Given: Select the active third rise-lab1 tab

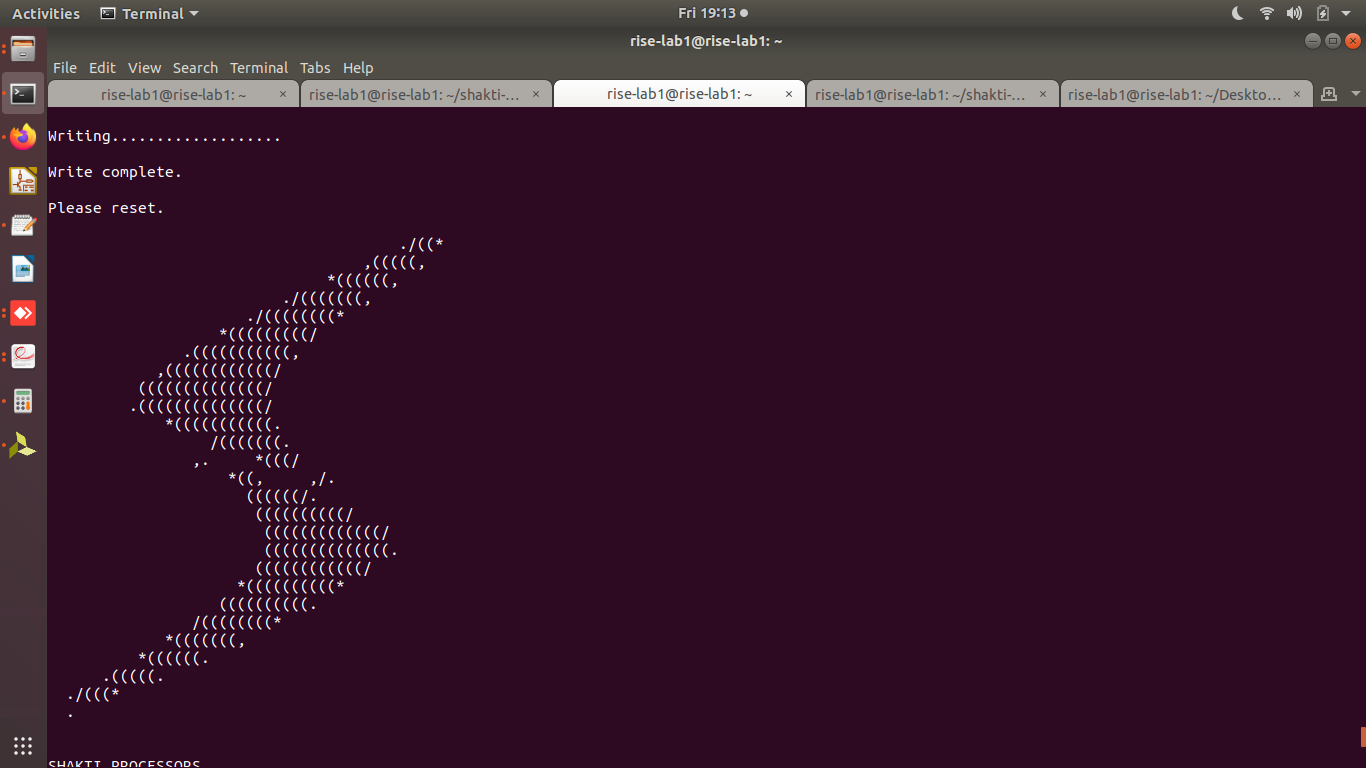Looking at the screenshot, I should click(x=679, y=94).
